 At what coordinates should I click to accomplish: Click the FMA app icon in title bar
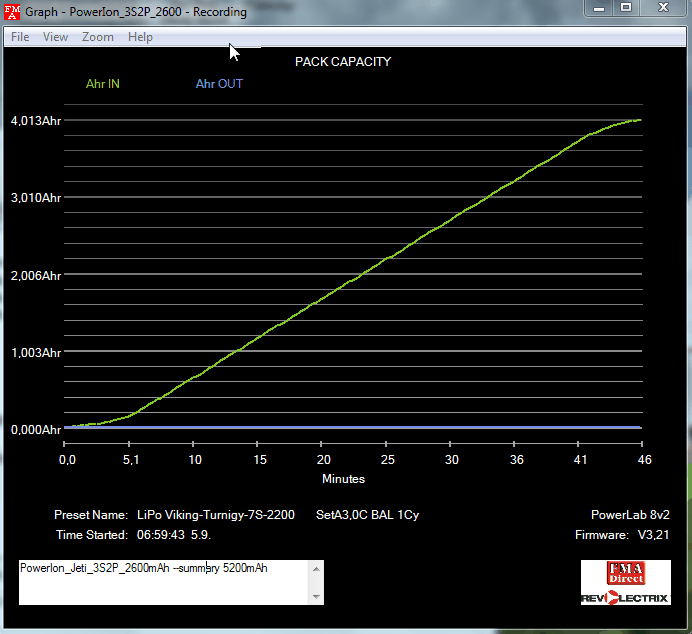point(13,11)
